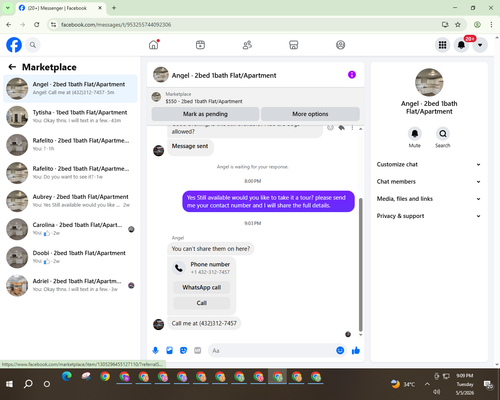The image size is (500, 400).
Task: Open conversation info purple icon
Action: click(352, 75)
